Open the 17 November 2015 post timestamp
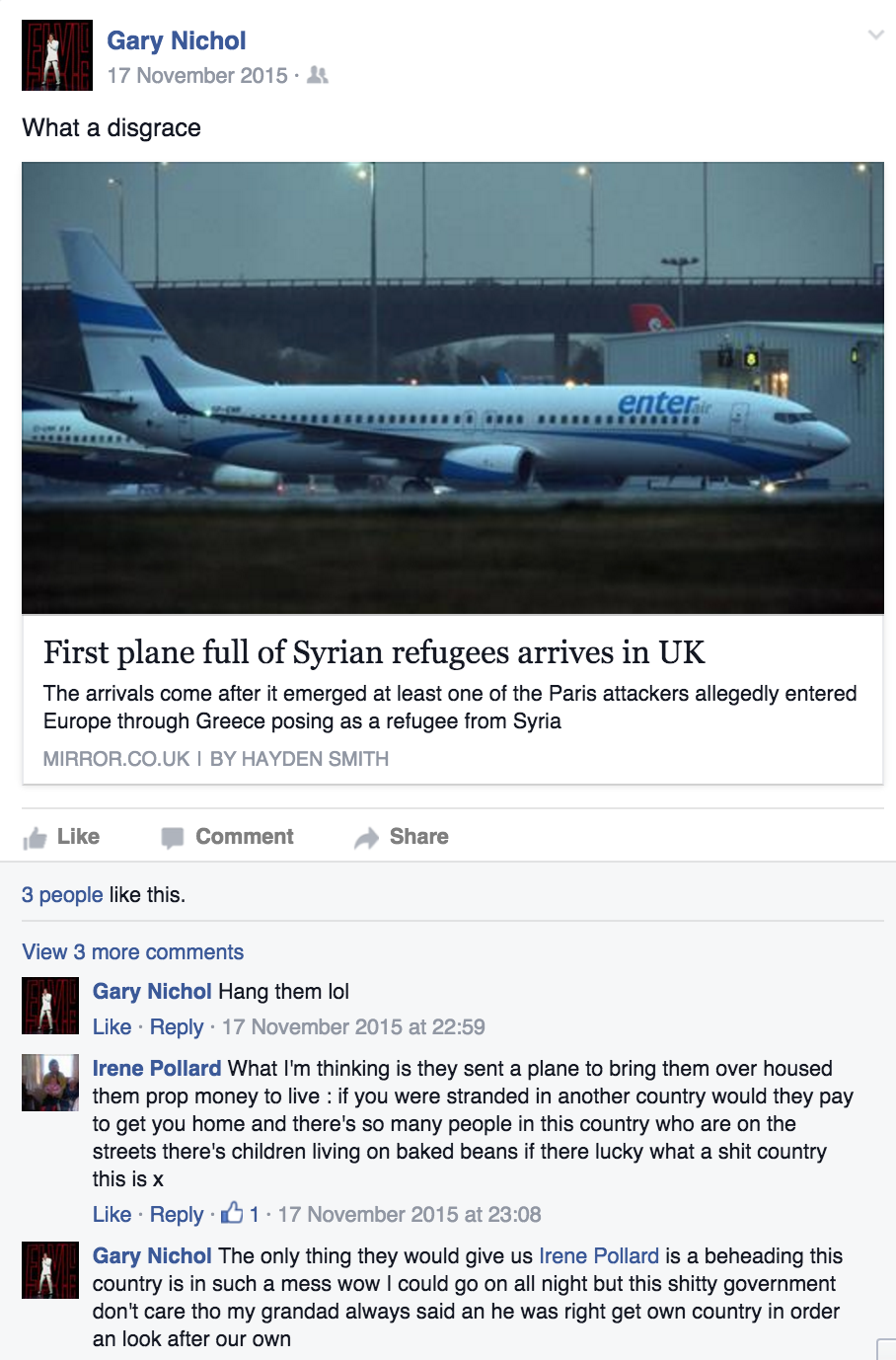 point(197,75)
